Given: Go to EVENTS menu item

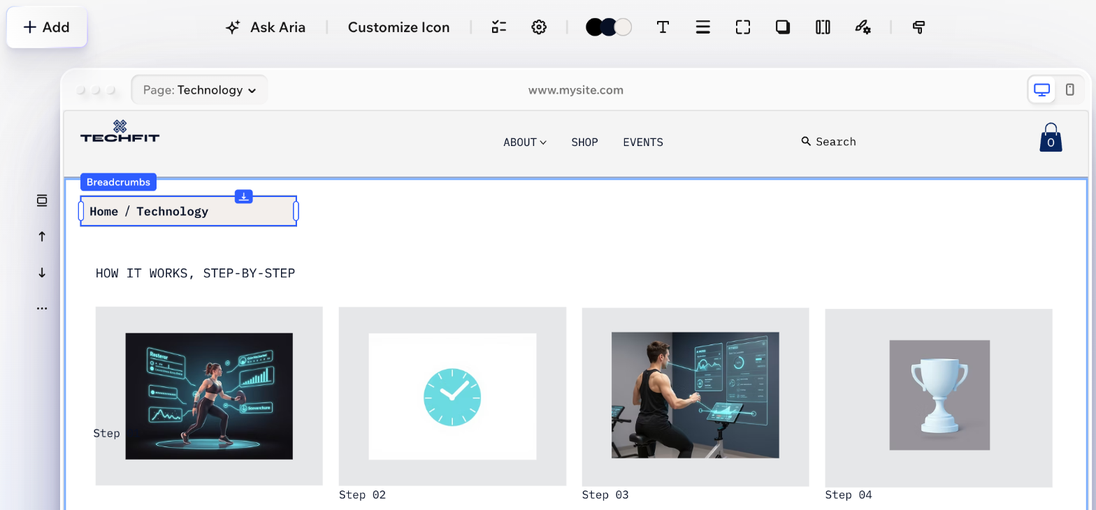Looking at the screenshot, I should click(643, 142).
